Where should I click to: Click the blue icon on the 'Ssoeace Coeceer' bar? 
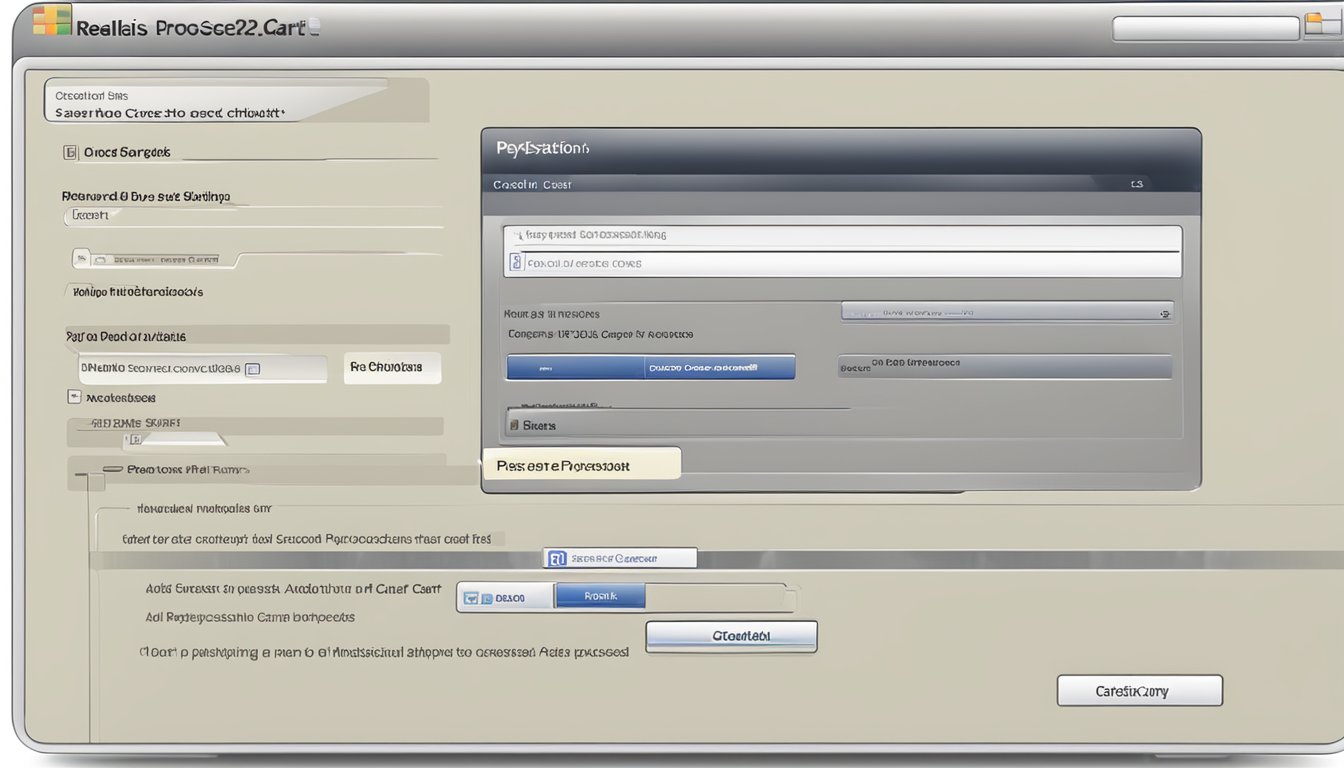(556, 559)
